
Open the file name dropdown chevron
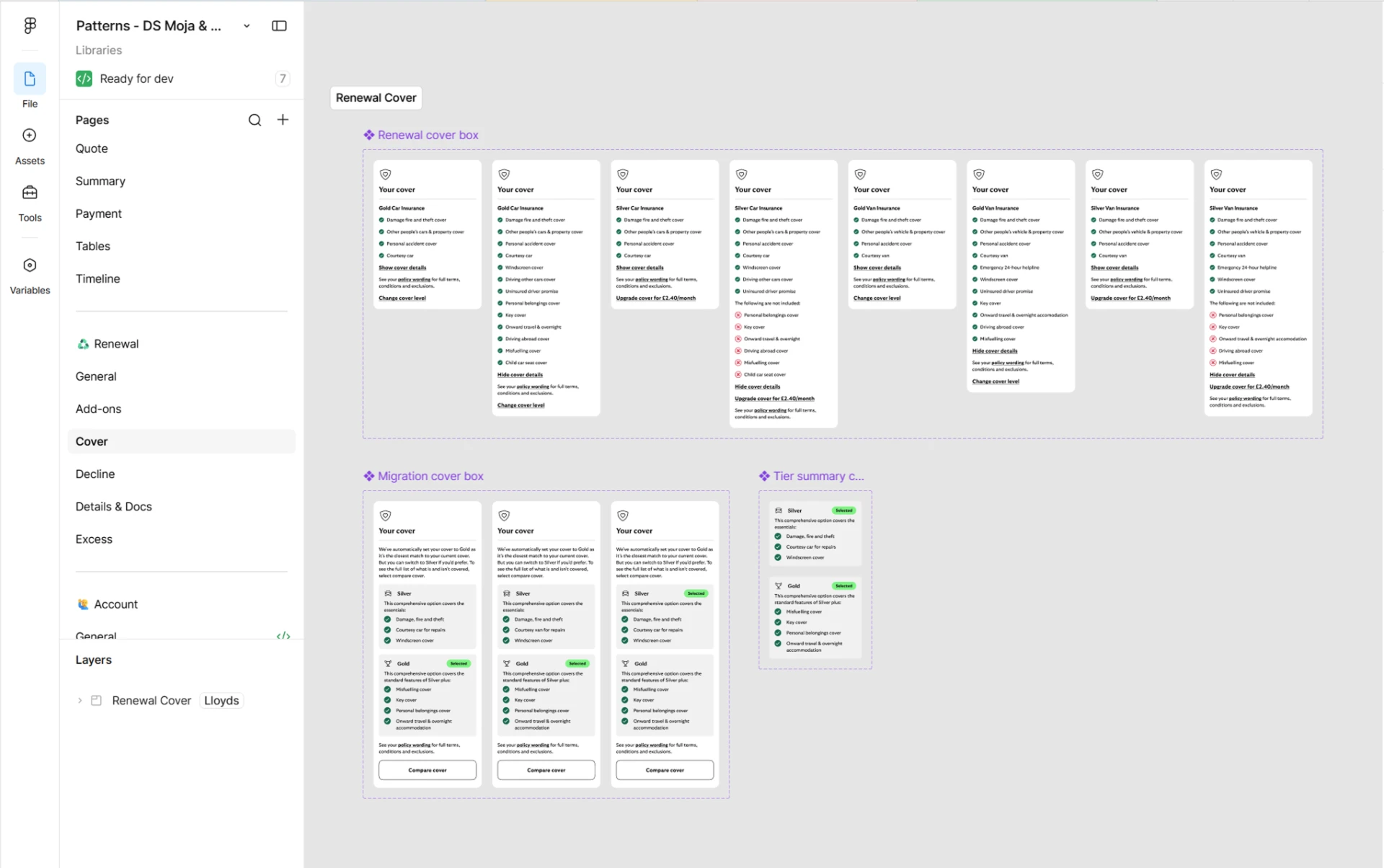(x=247, y=26)
